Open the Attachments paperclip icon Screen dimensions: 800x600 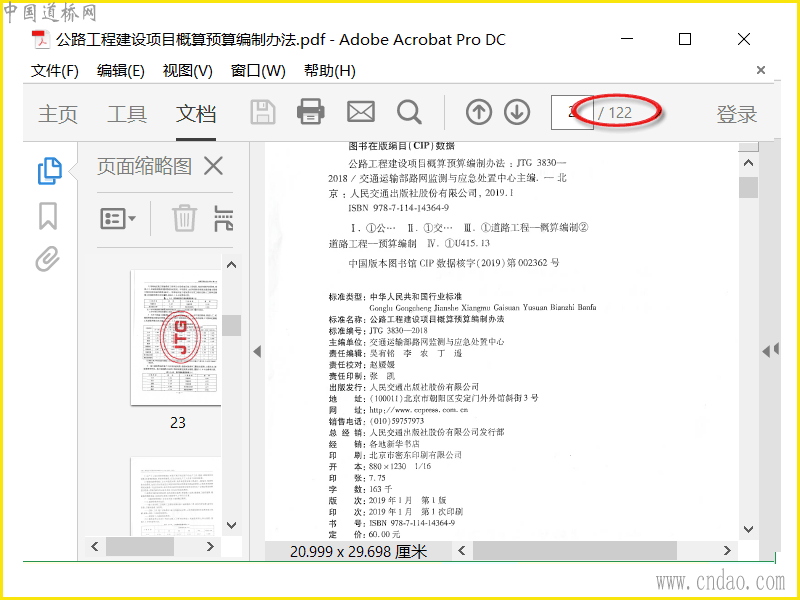48,259
